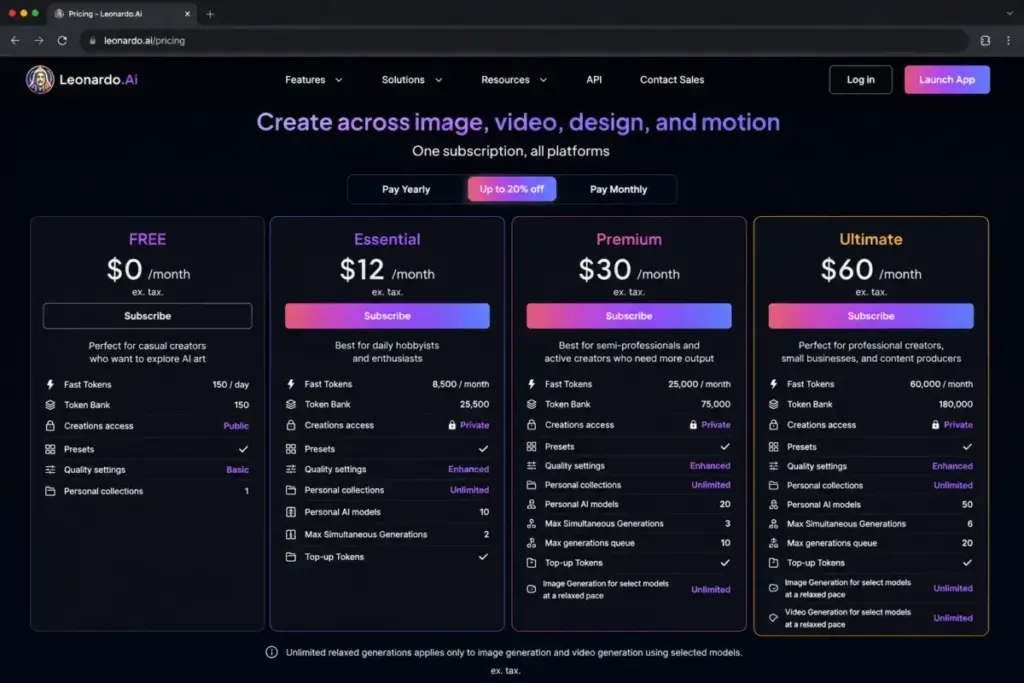The height and width of the screenshot is (683, 1024).
Task: Click Private lock icon in Essential plan
Action: click(452, 425)
